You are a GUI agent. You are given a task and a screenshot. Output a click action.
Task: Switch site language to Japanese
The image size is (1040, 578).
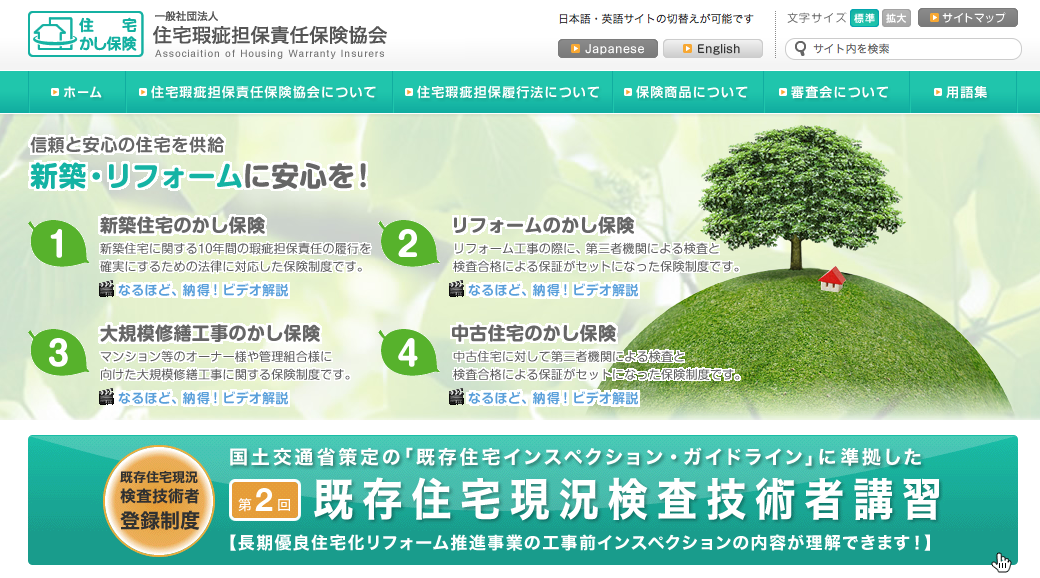click(608, 49)
